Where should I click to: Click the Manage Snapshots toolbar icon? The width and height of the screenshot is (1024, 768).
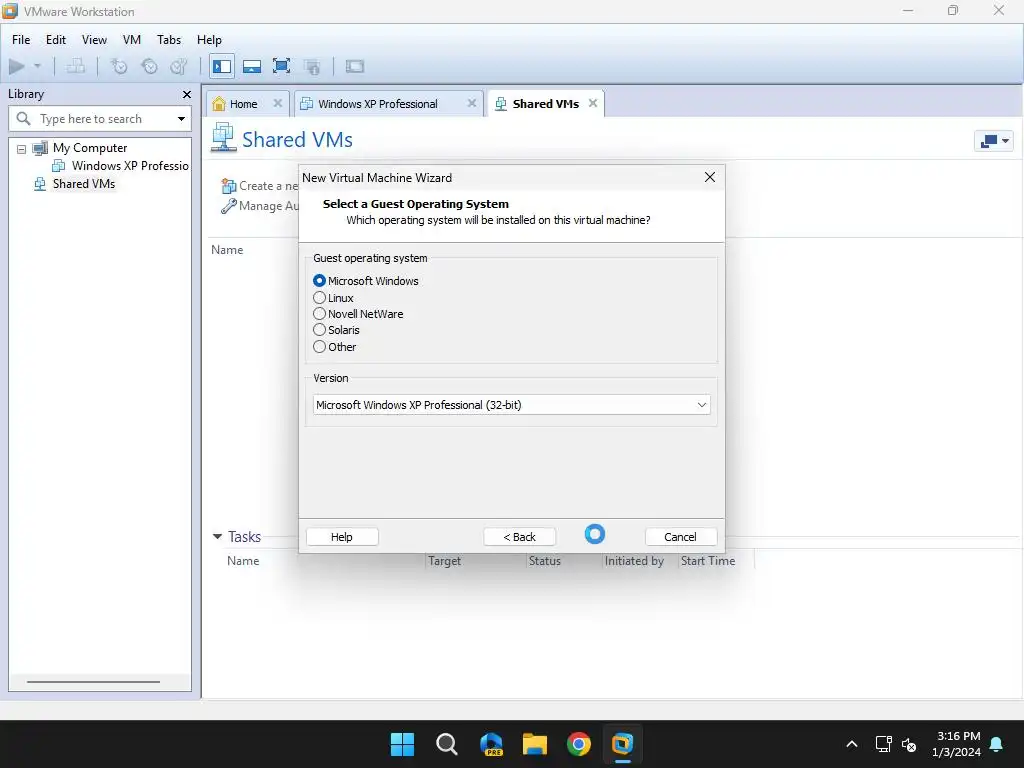[179, 66]
